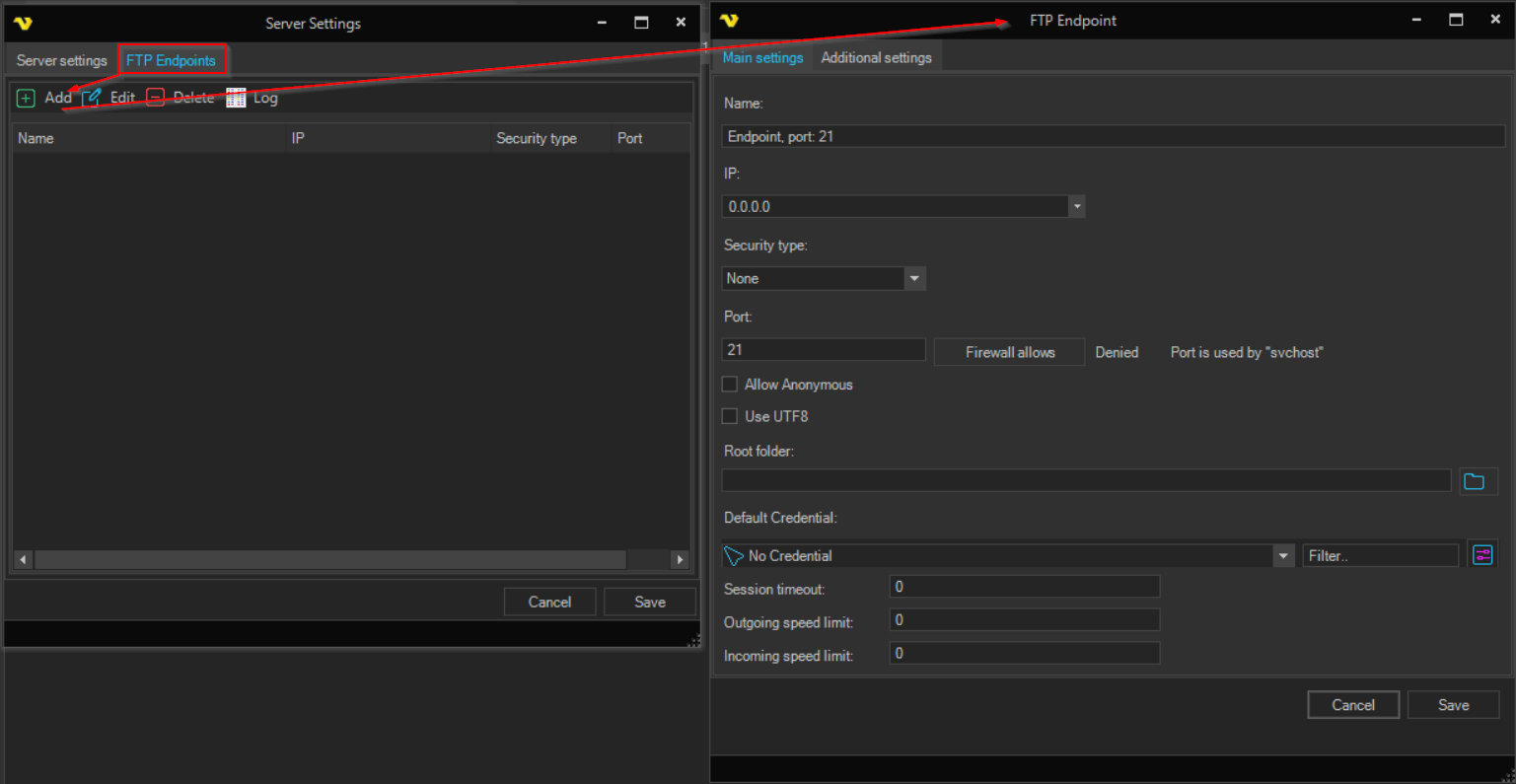This screenshot has height=784, width=1516.
Task: Open the Main settings tab
Action: 762,57
